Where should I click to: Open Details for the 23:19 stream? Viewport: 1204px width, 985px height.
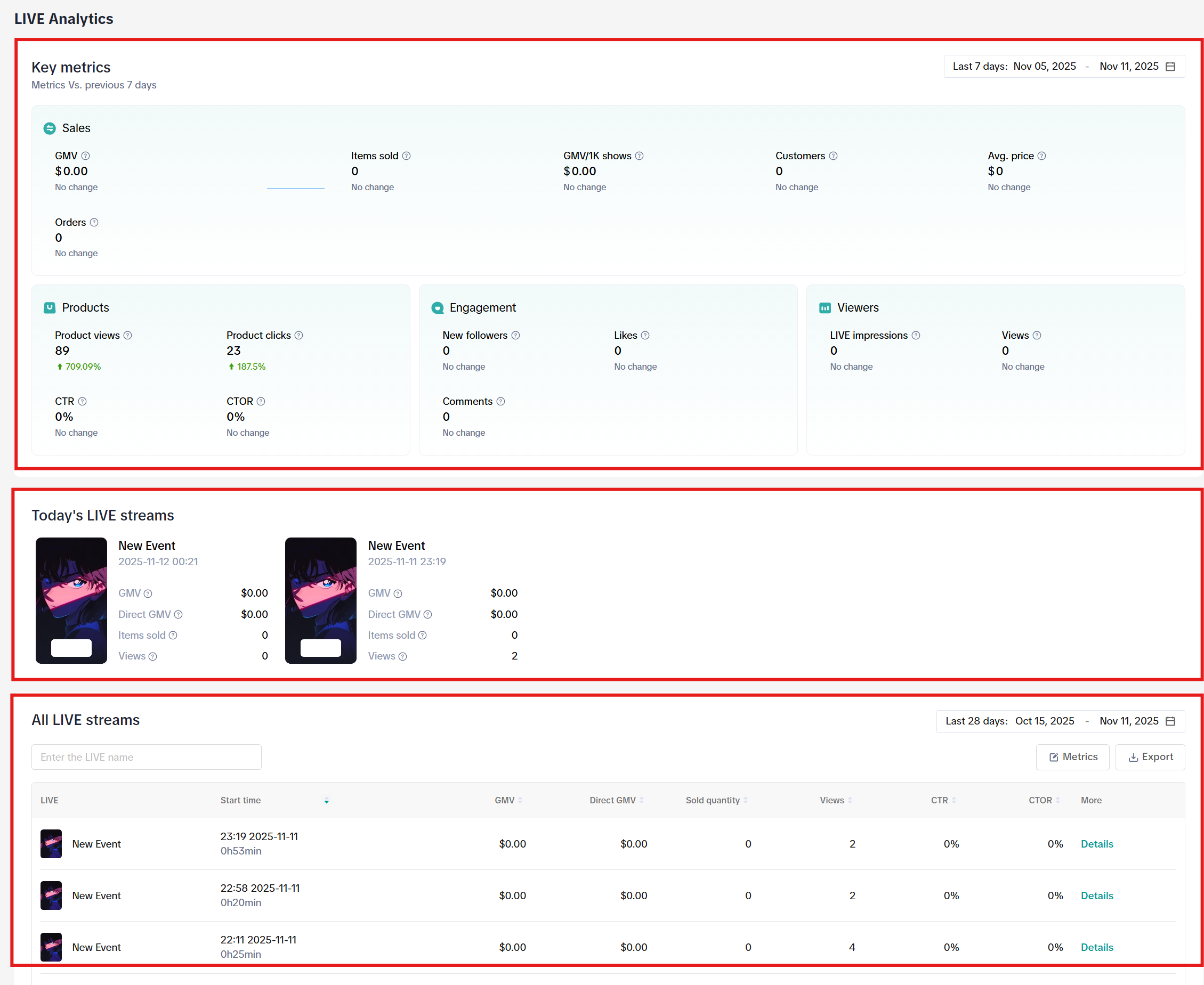pyautogui.click(x=1097, y=844)
